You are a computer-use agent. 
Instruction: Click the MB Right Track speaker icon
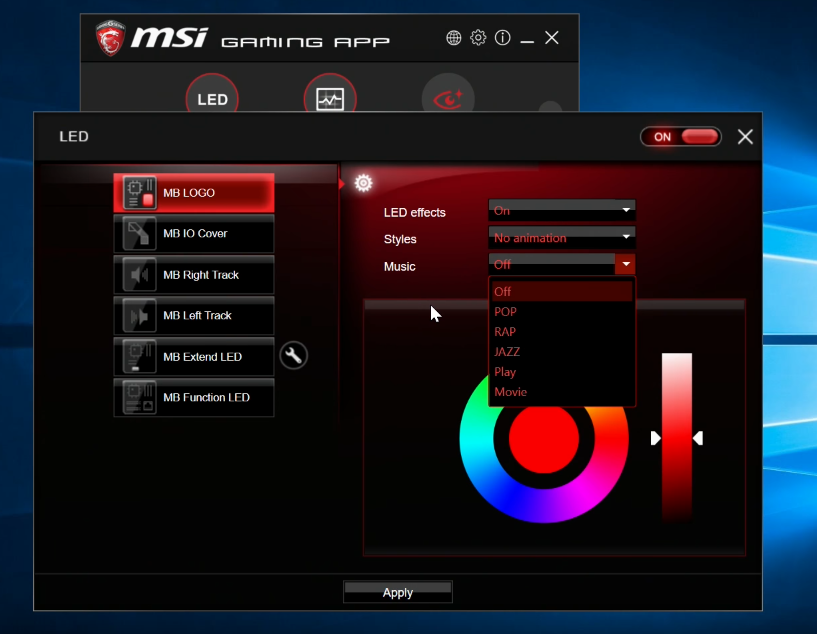point(140,275)
